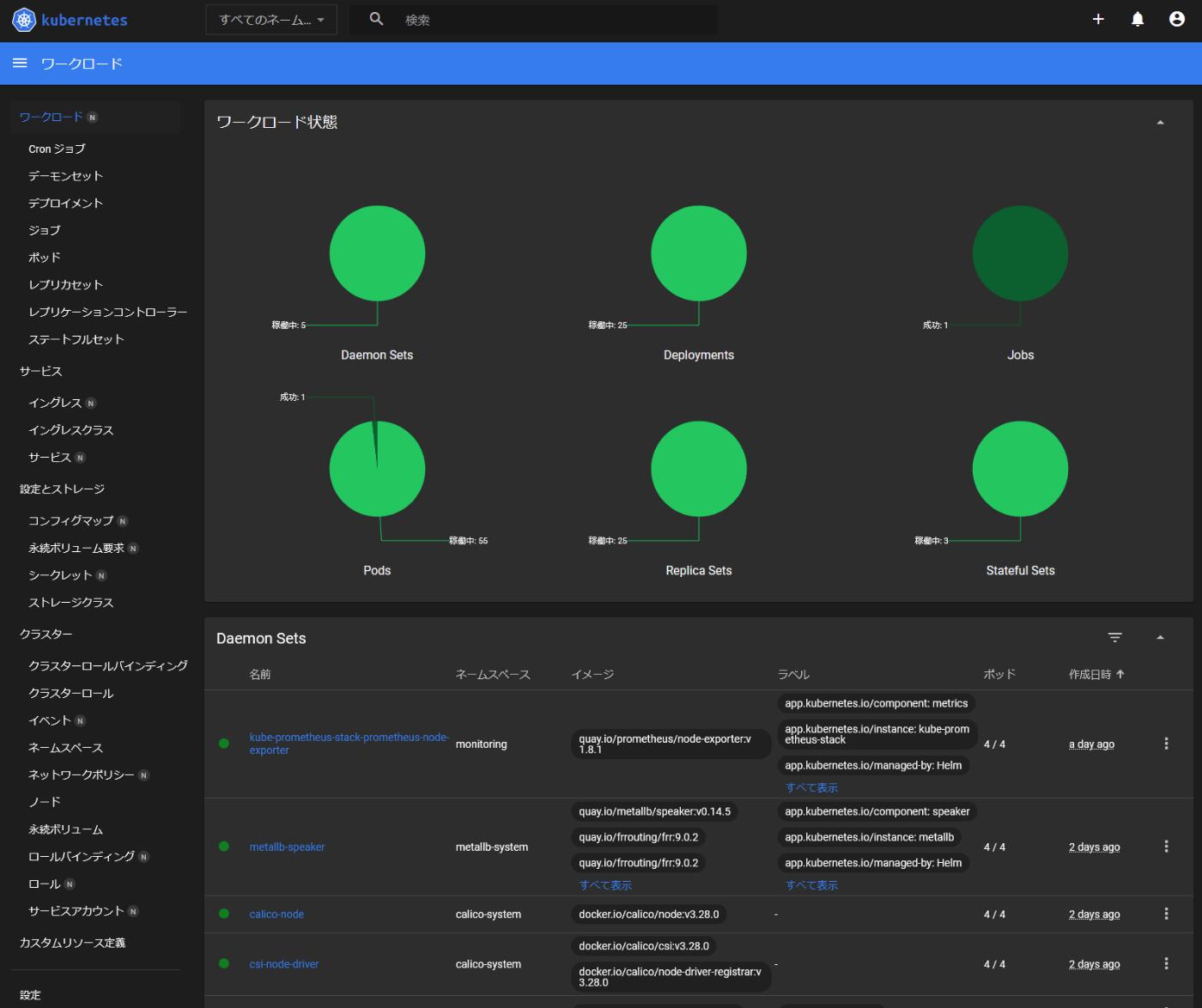Open デプロイメント in sidebar

point(65,203)
